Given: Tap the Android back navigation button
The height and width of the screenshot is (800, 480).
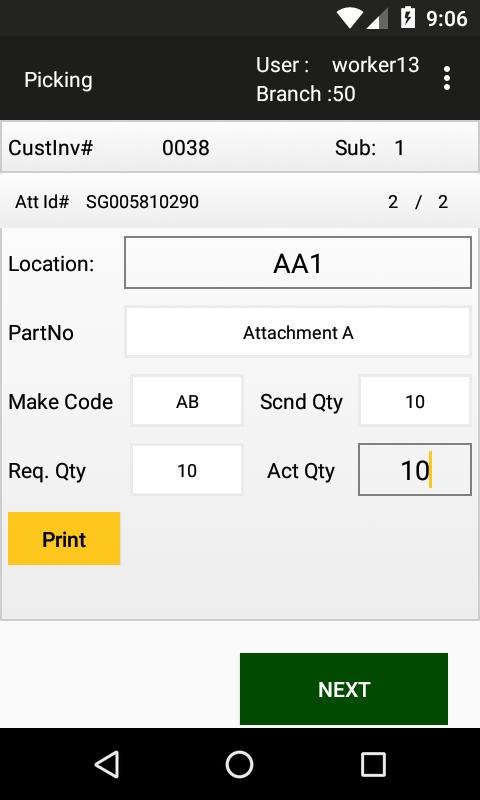Looking at the screenshot, I should click(x=107, y=764).
